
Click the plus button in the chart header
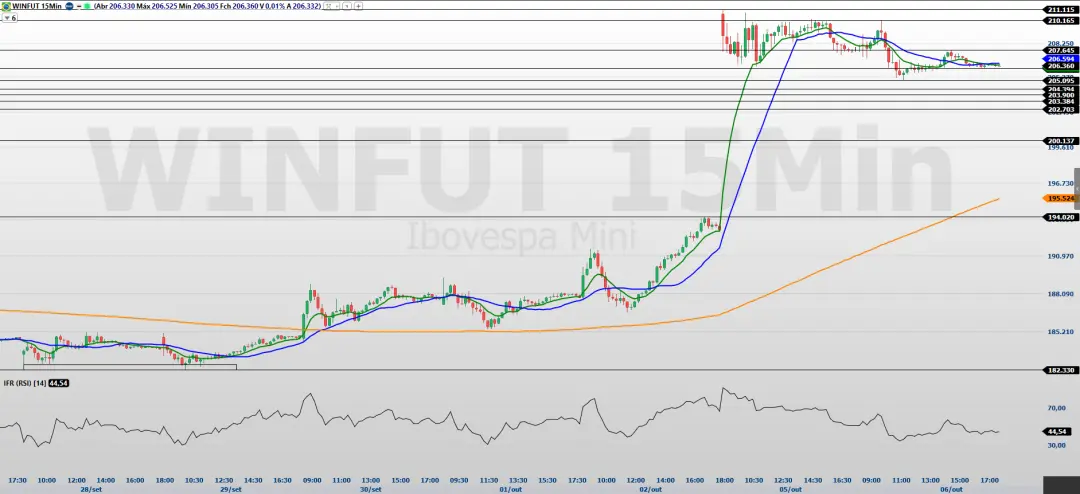pyautogui.click(x=358, y=6)
